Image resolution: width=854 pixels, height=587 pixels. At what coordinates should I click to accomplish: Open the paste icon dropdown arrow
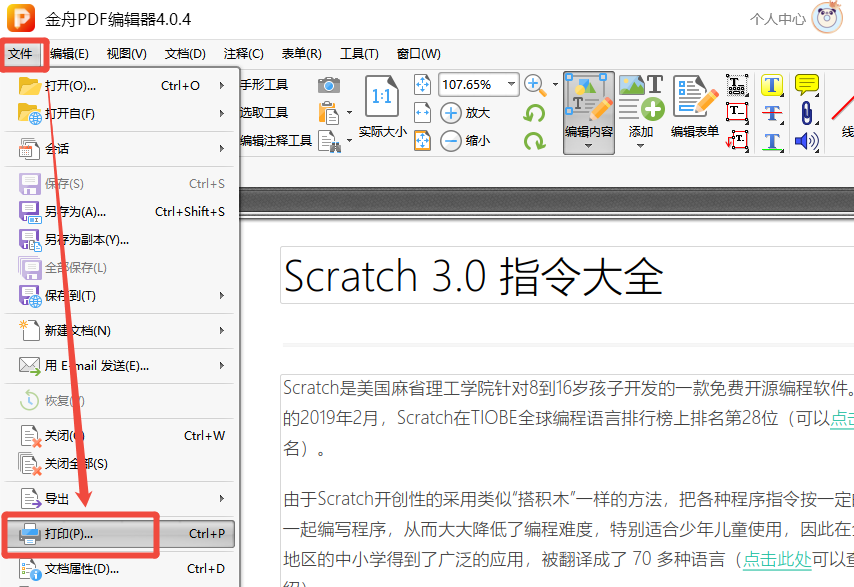click(349, 113)
